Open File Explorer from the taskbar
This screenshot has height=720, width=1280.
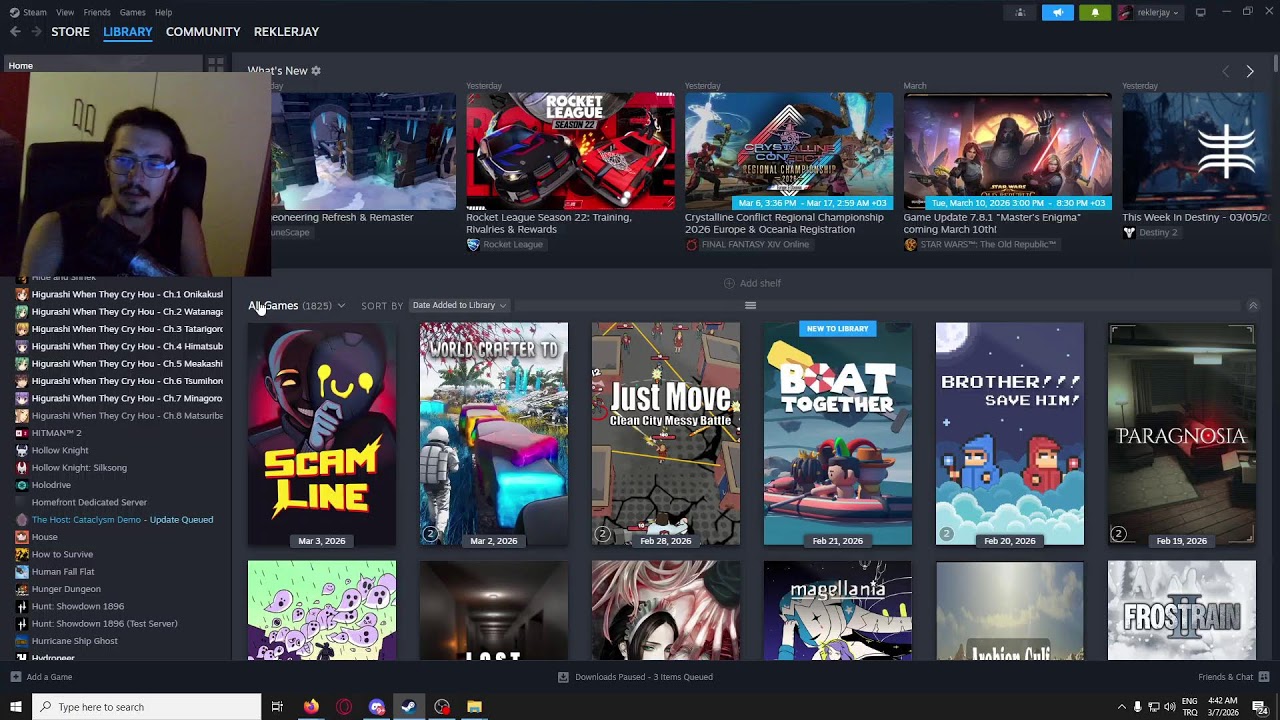pyautogui.click(x=474, y=707)
